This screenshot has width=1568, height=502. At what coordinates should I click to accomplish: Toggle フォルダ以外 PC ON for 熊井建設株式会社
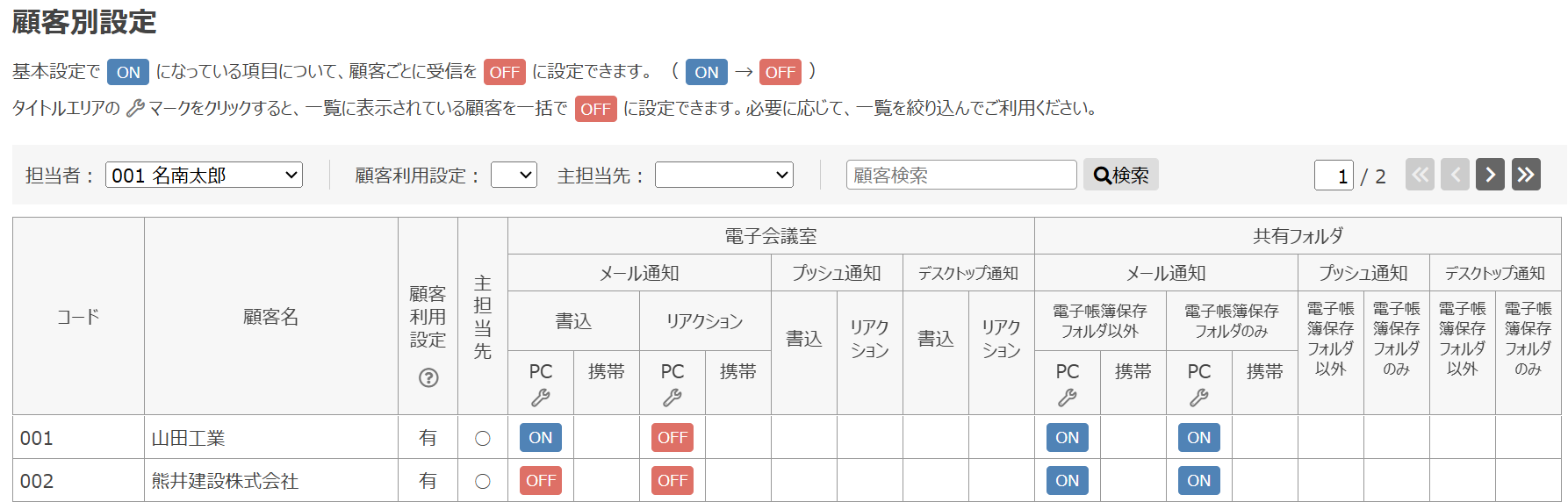(x=1068, y=480)
